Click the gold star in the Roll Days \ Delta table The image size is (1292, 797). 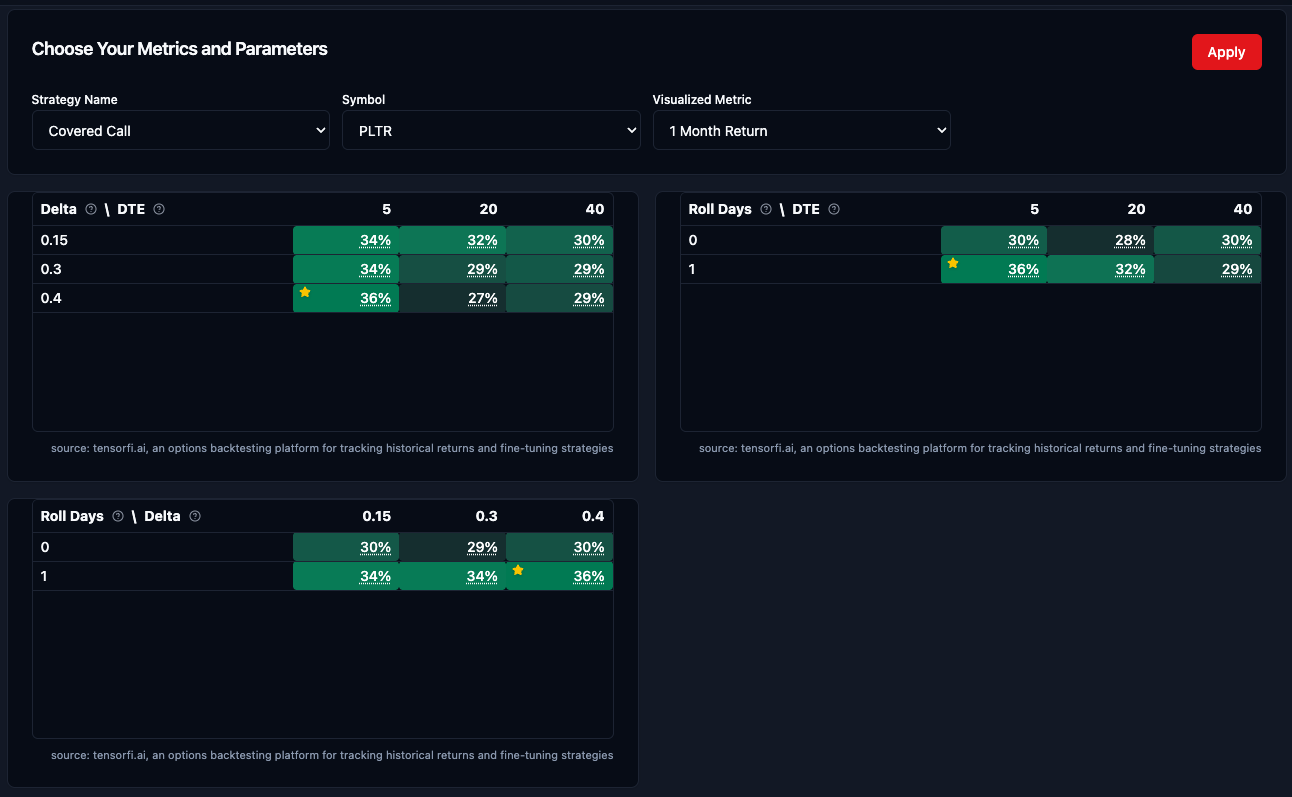[x=518, y=570]
